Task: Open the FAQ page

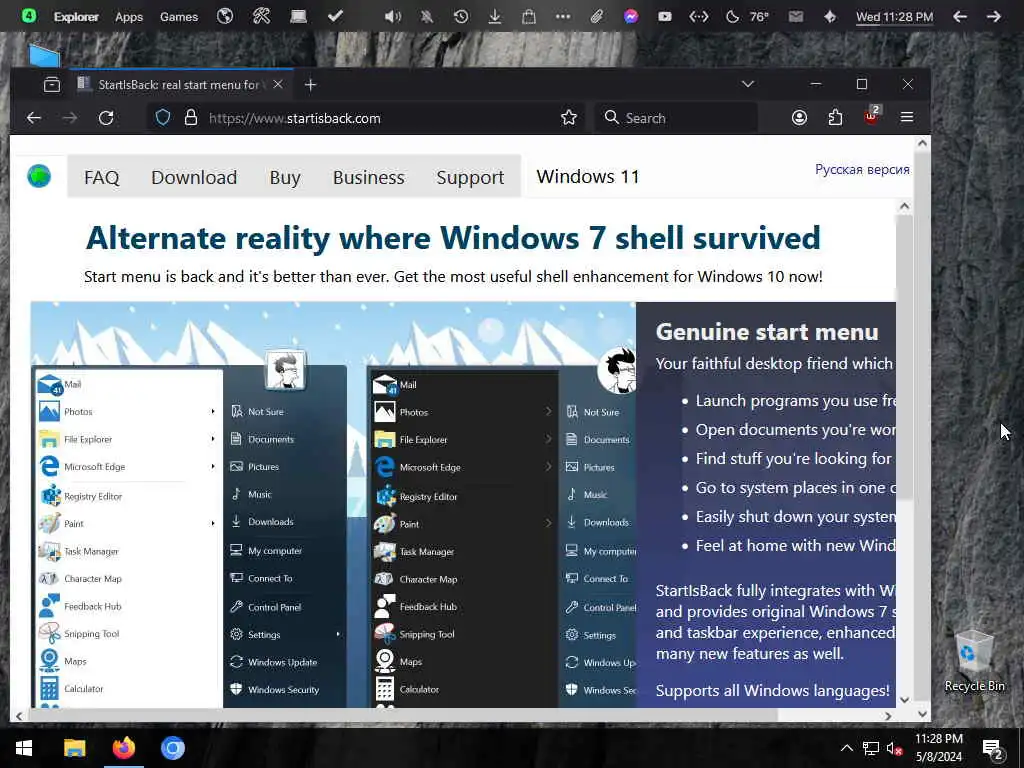Action: coord(102,177)
